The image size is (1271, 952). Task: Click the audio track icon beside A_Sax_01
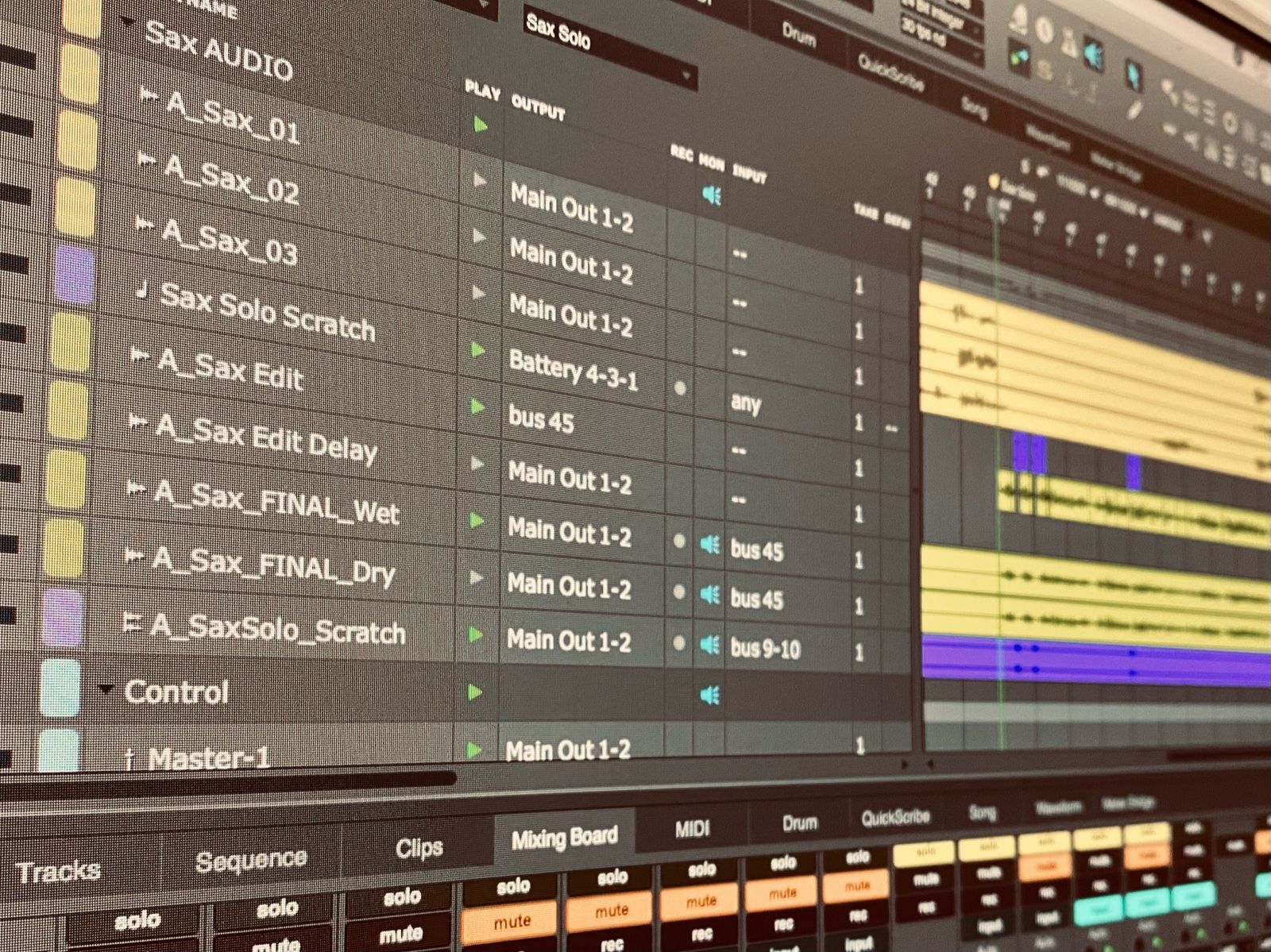[x=148, y=95]
